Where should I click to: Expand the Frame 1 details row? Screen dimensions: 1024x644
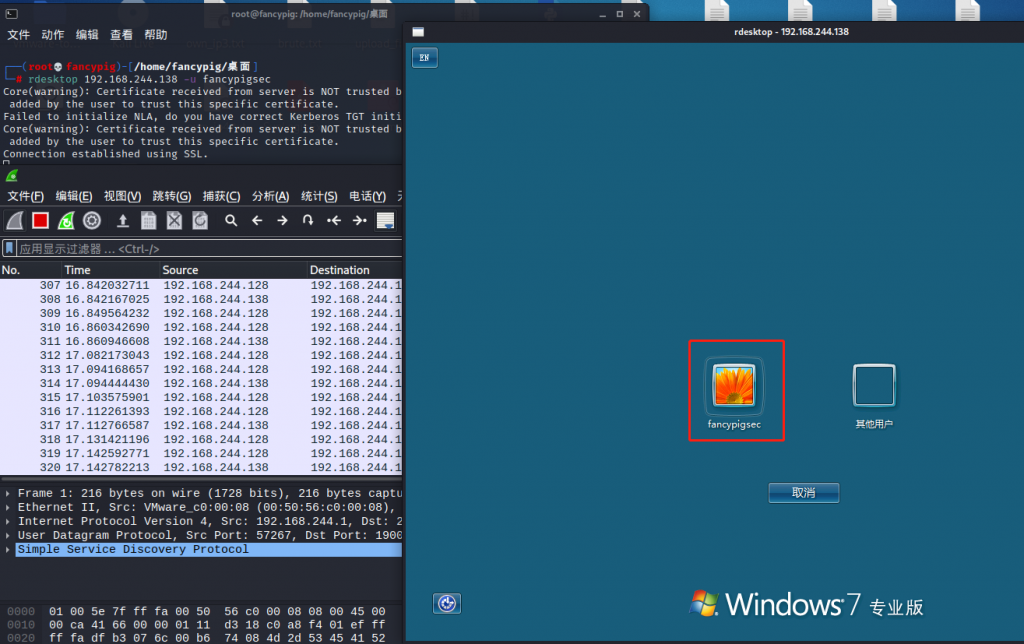(x=8, y=493)
